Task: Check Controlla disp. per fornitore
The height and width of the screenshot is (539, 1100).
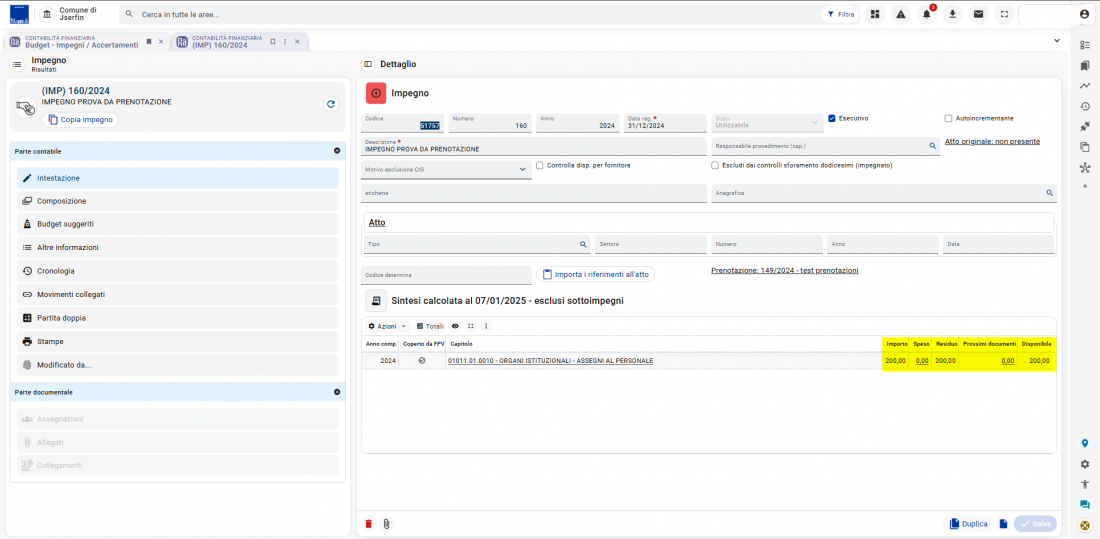Action: tap(539, 166)
